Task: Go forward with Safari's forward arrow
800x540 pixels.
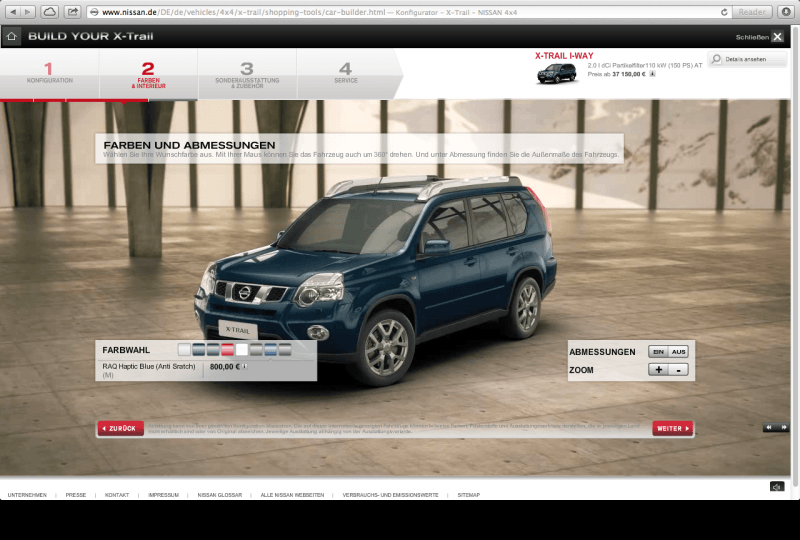Action: tap(28, 12)
